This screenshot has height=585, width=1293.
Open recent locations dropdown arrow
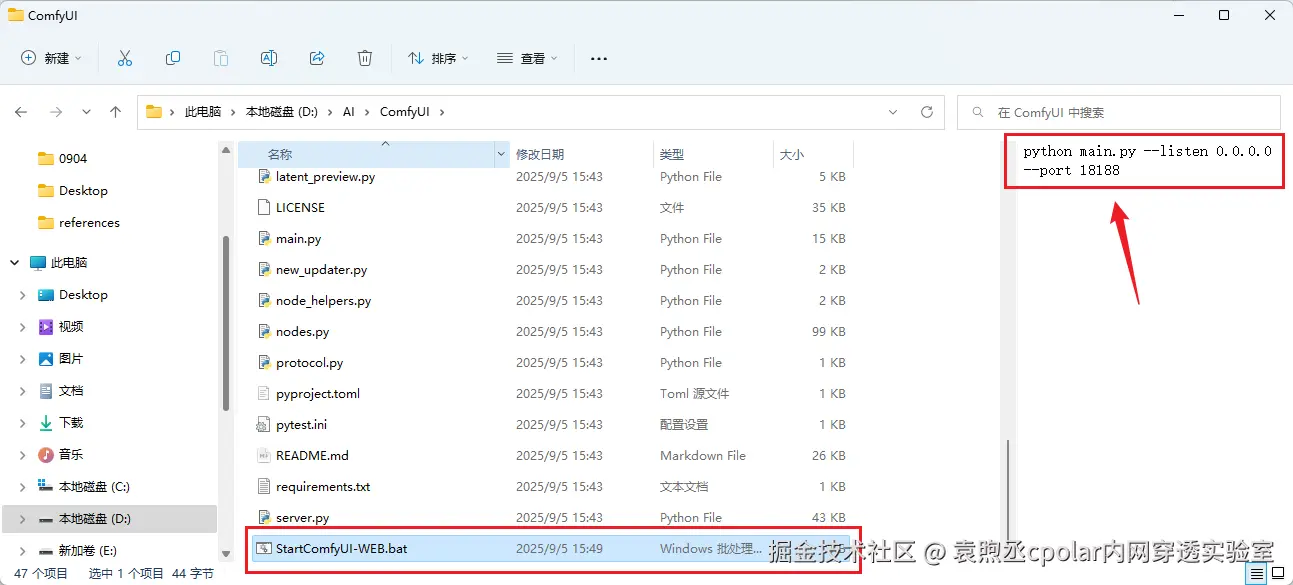coord(86,112)
